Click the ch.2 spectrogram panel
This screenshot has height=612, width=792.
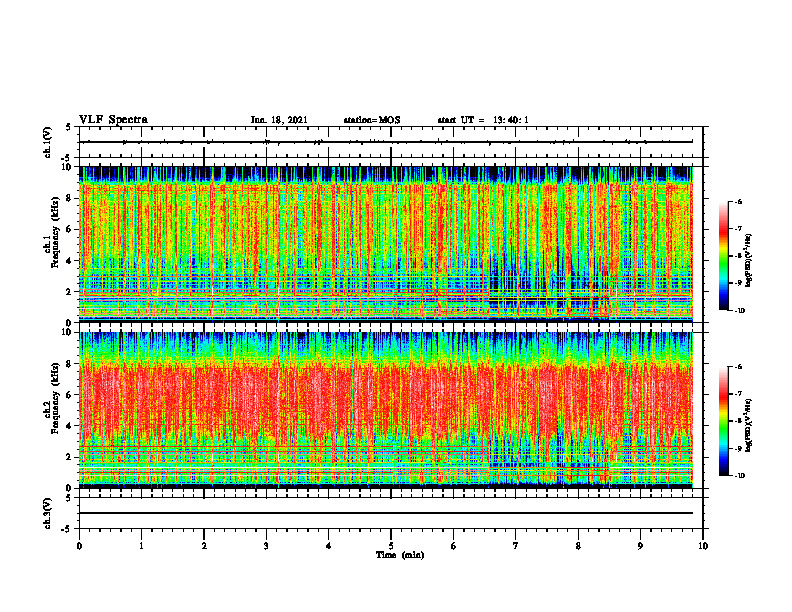coord(385,410)
